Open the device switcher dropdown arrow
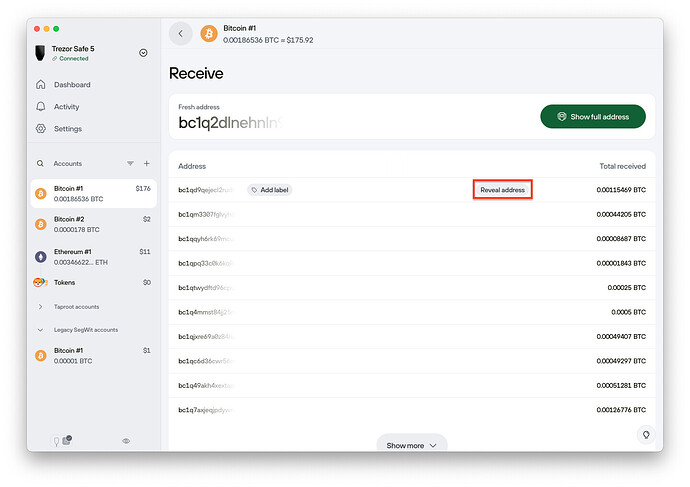690x487 pixels. pos(143,53)
